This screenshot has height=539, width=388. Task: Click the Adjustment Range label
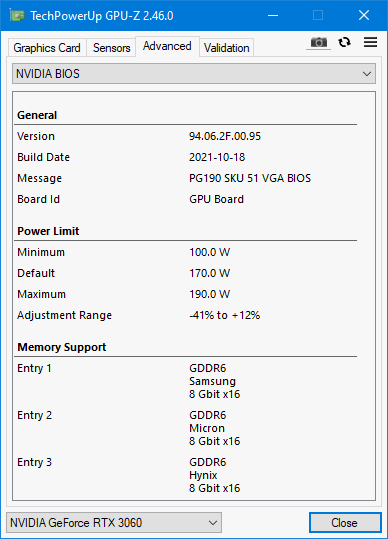pyautogui.click(x=65, y=316)
